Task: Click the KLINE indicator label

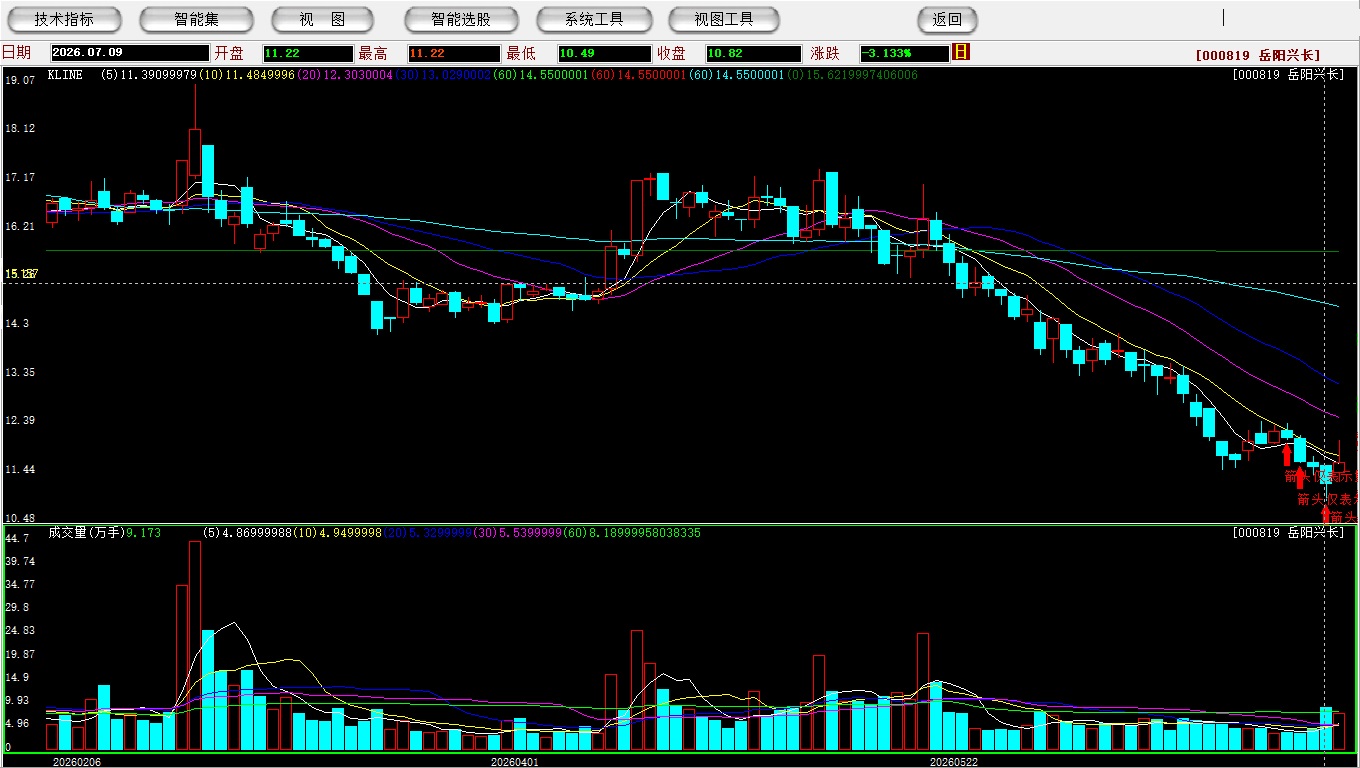Action: (x=65, y=75)
